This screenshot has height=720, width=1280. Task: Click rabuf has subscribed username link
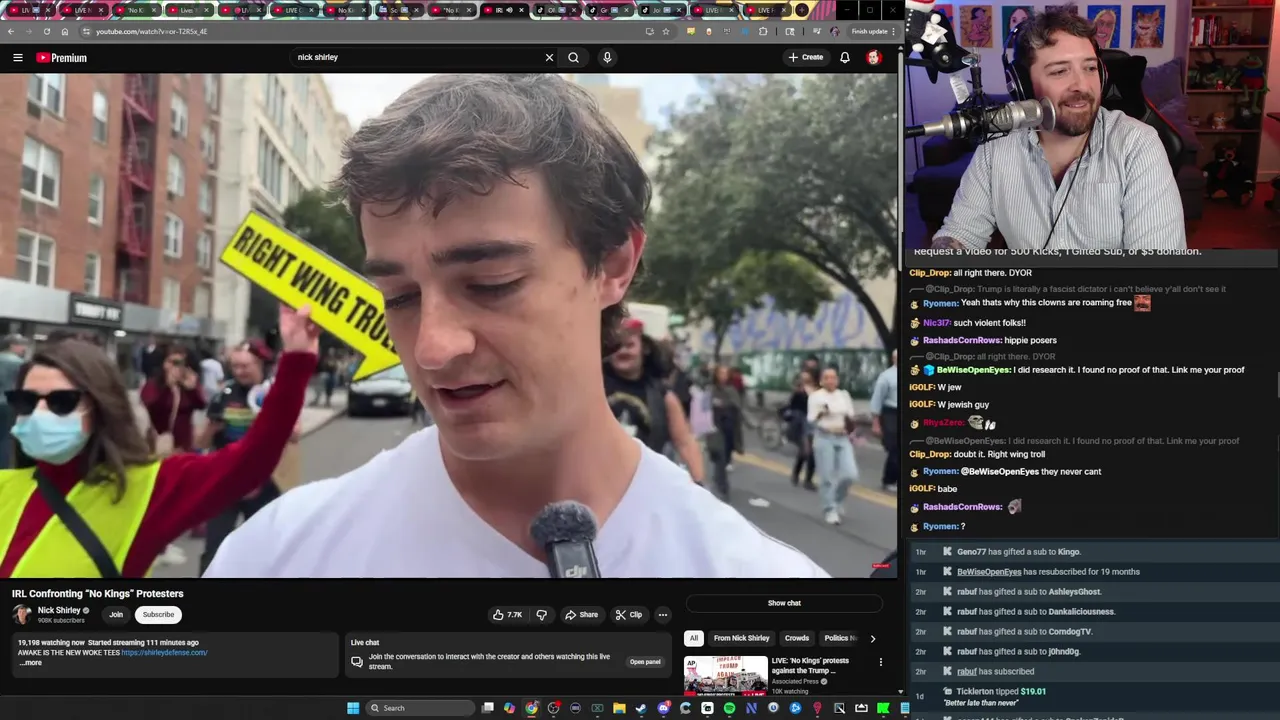[x=967, y=672]
